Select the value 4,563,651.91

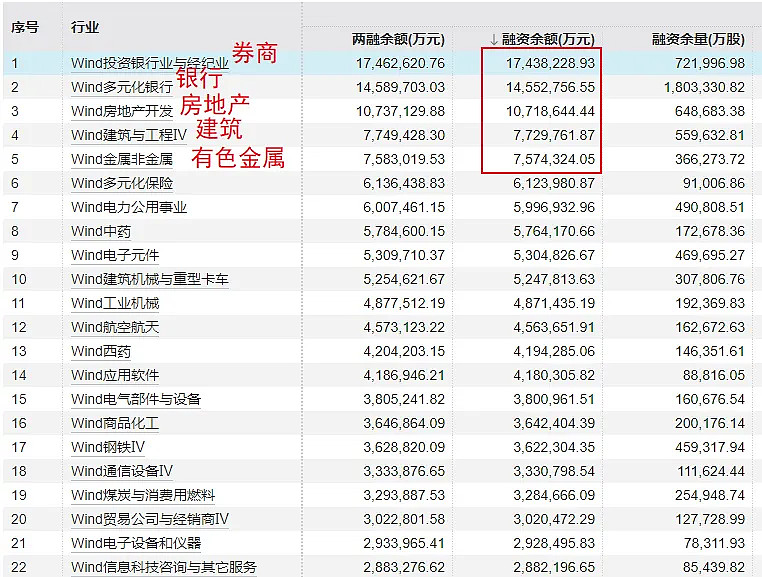(x=554, y=327)
